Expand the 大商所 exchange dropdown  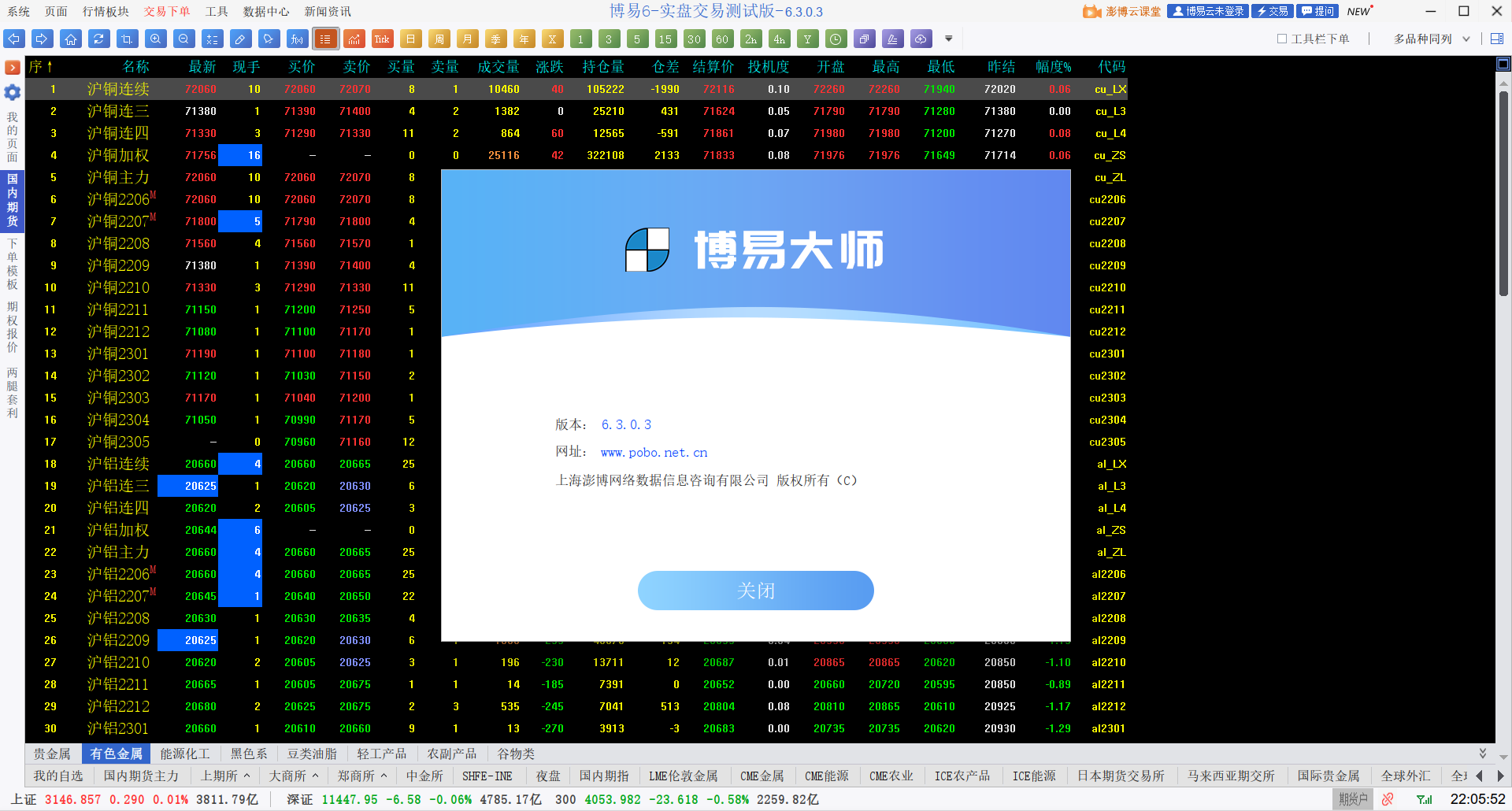coord(292,776)
